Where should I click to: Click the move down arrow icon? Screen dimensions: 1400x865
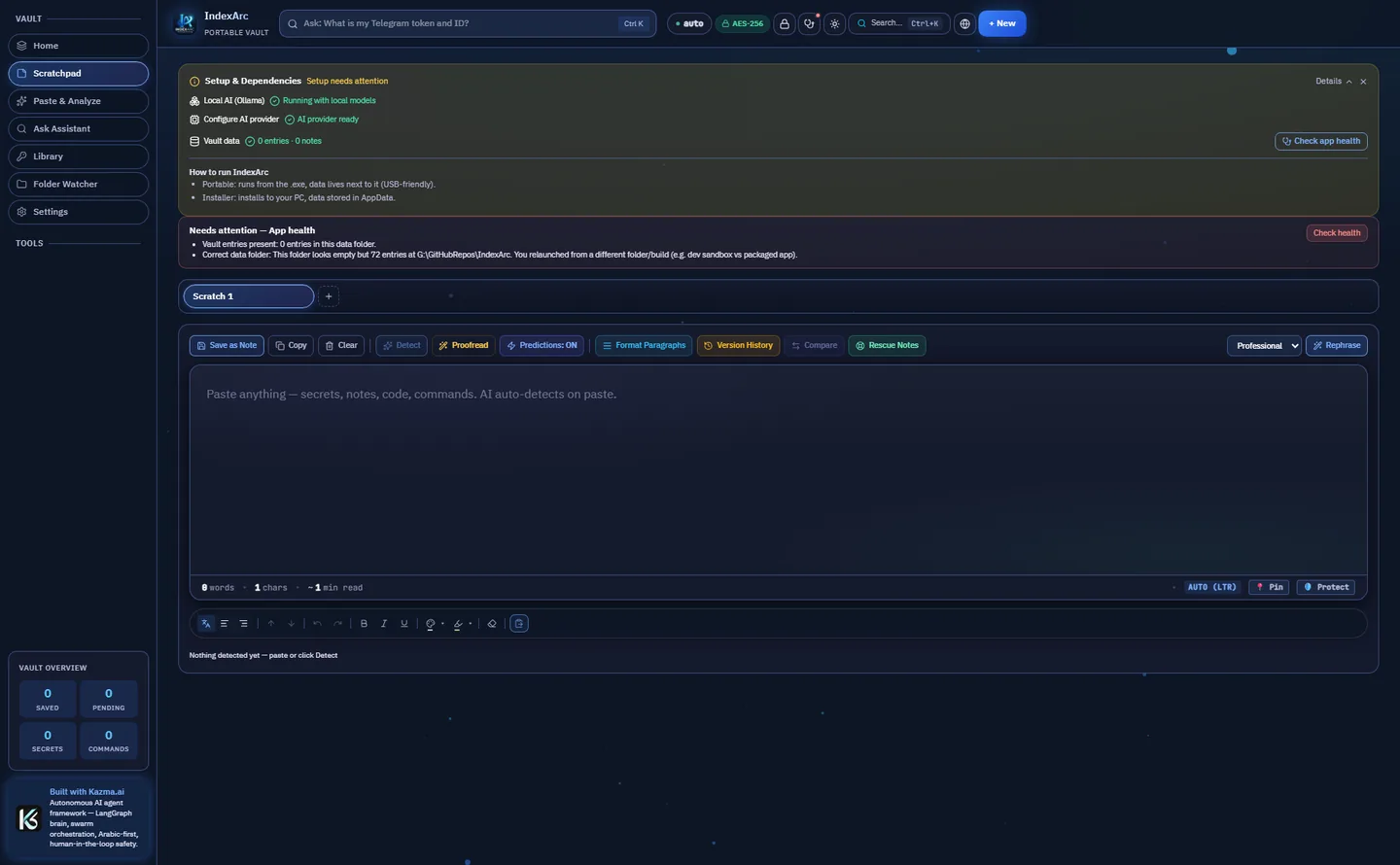point(291,624)
